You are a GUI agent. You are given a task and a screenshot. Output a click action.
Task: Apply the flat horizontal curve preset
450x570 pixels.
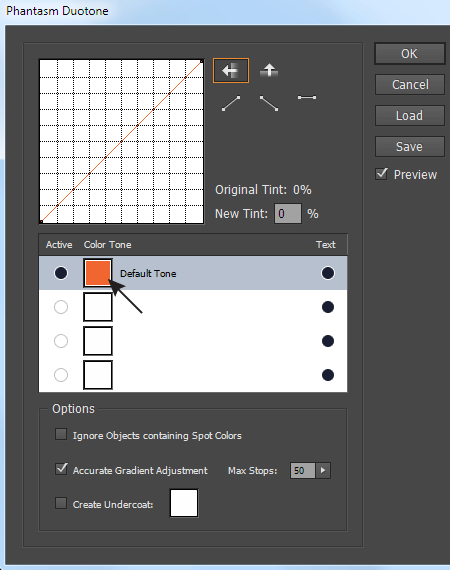[307, 97]
